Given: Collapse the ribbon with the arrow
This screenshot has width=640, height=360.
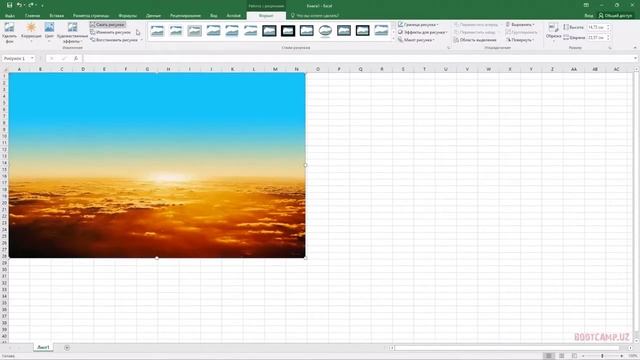Looking at the screenshot, I should click(635, 48).
